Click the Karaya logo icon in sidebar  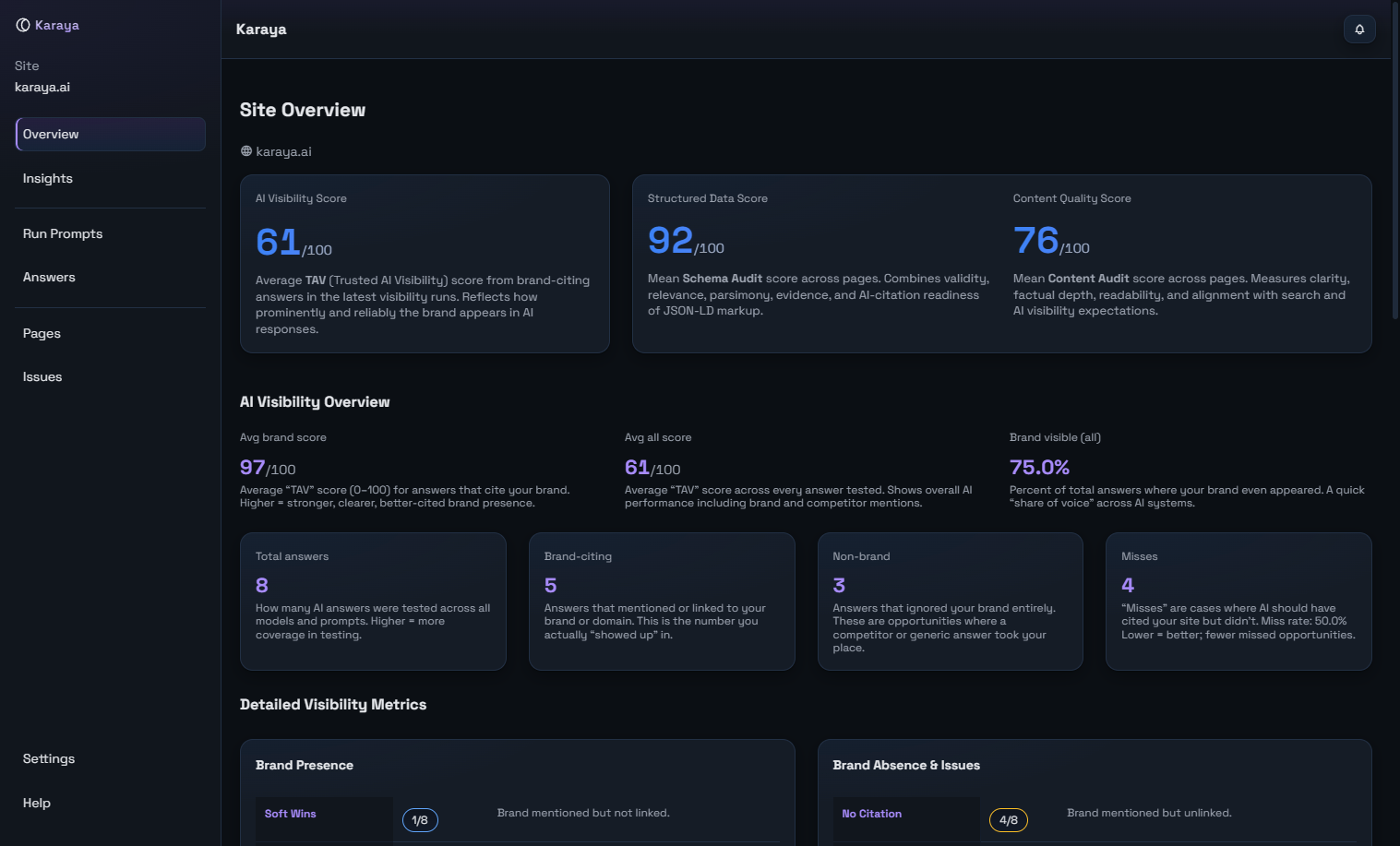23,25
